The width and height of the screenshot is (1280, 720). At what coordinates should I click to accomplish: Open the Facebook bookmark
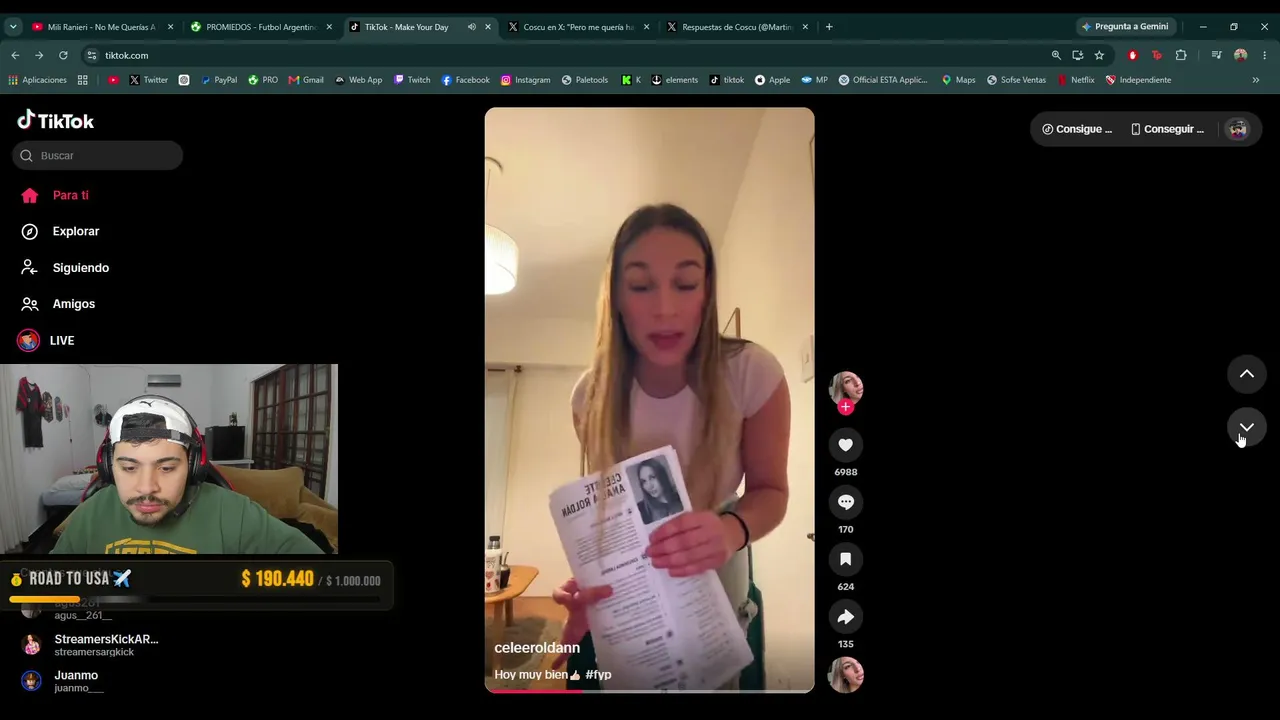pos(465,80)
